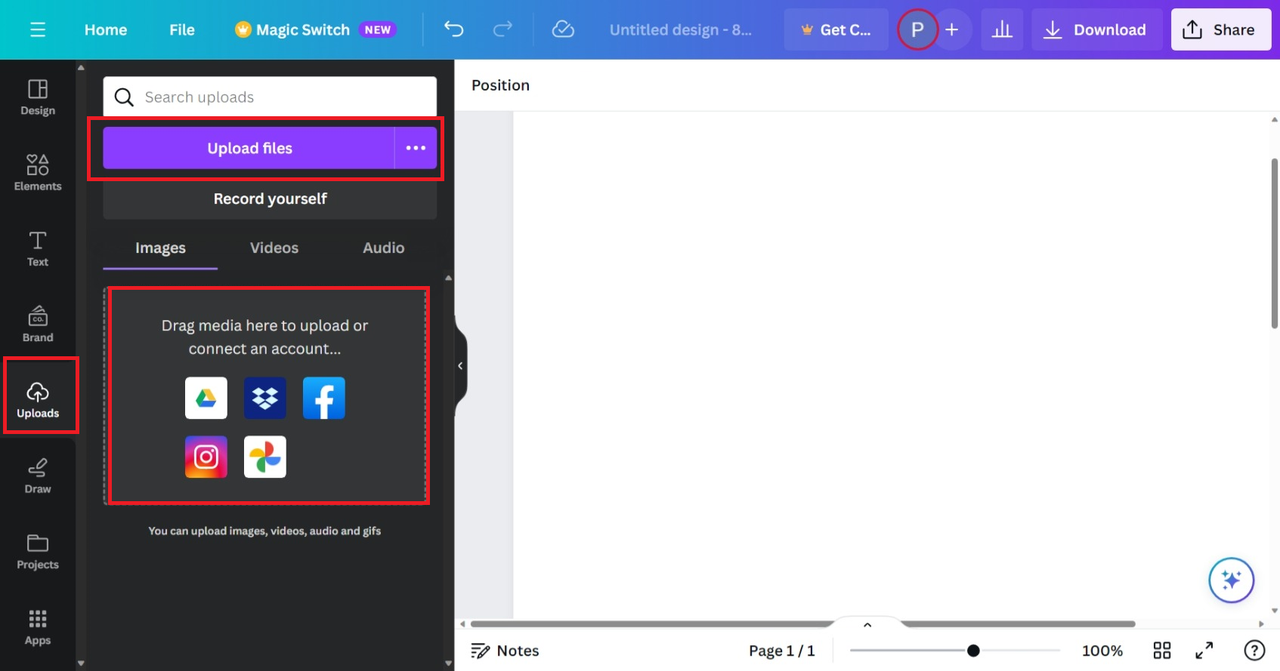Click the Download button
1280x671 pixels.
(1097, 30)
